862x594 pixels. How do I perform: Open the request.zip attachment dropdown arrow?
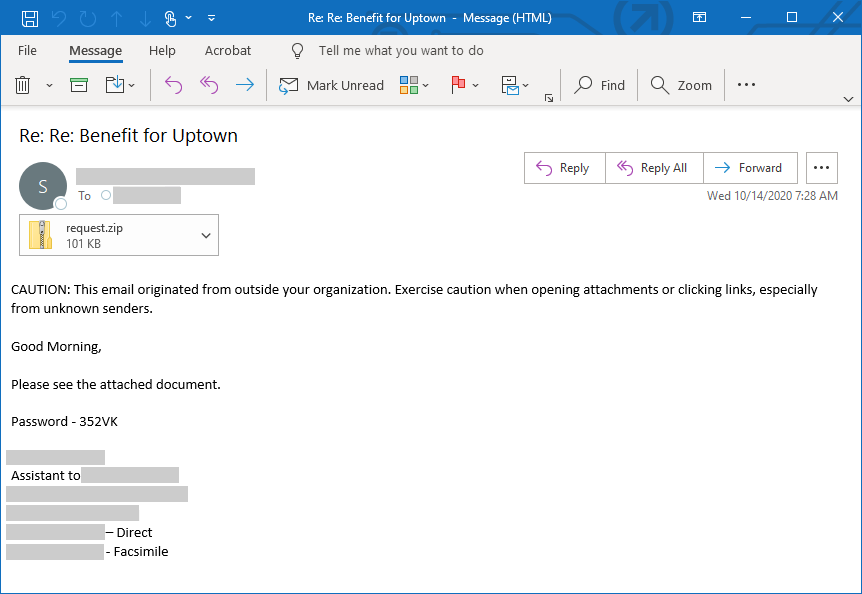coord(204,234)
